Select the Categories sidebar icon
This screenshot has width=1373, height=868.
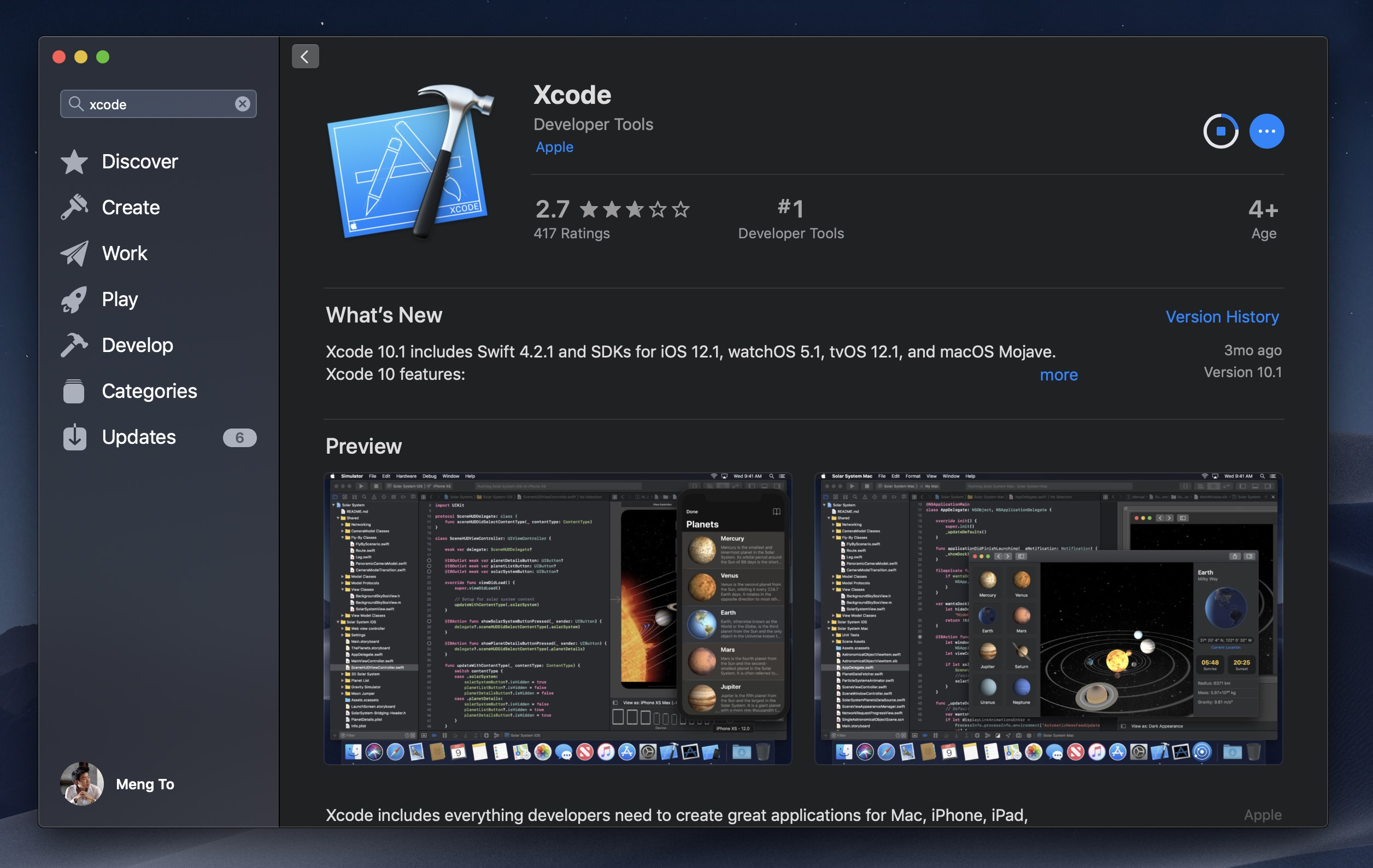[76, 390]
